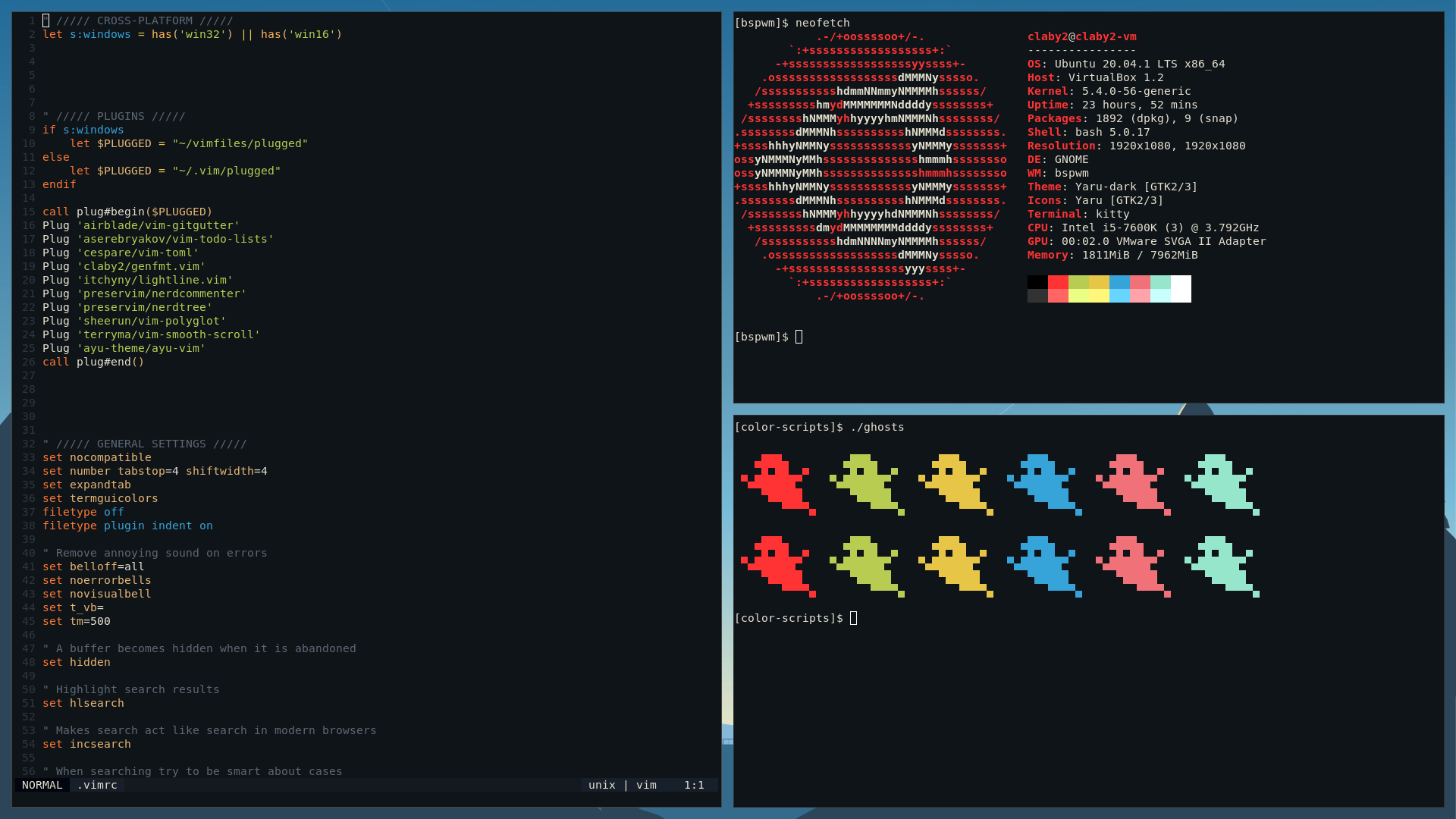This screenshot has height=819, width=1456.
Task: Click the 'Host: VirtualBox 1.2' line
Action: point(1095,77)
